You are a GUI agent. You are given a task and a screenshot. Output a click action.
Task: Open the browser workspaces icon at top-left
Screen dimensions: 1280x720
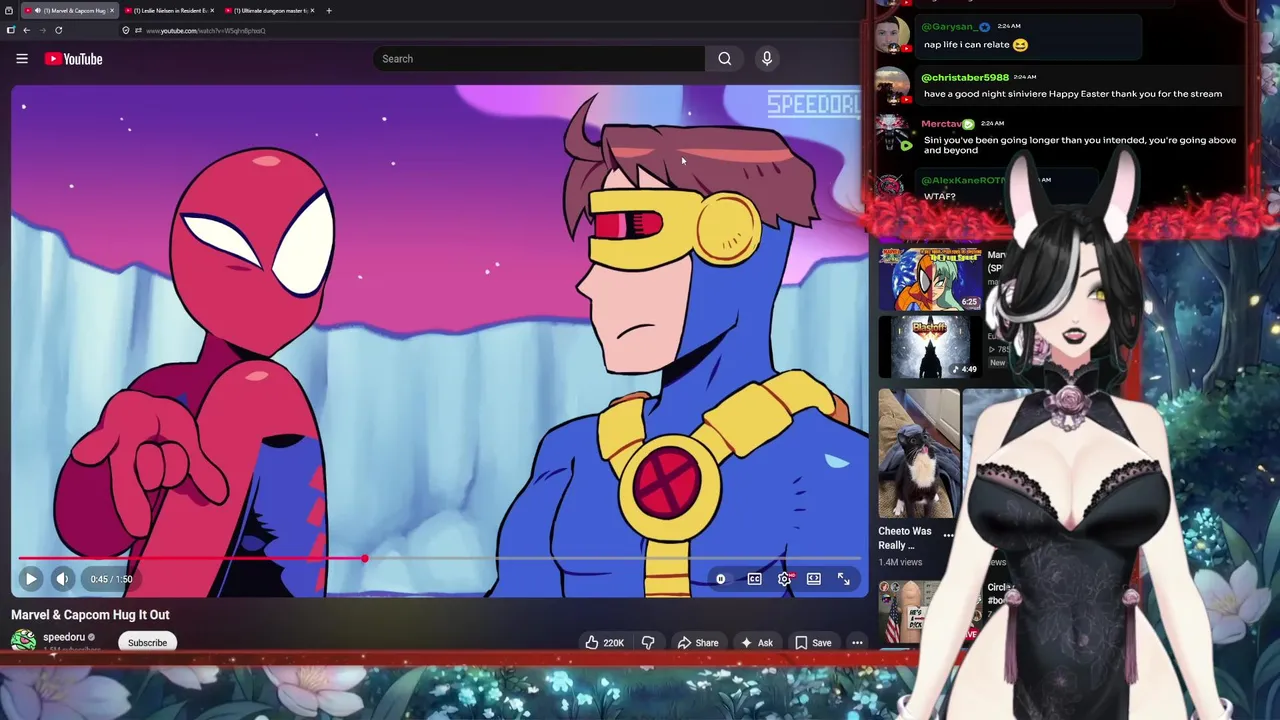[9, 10]
